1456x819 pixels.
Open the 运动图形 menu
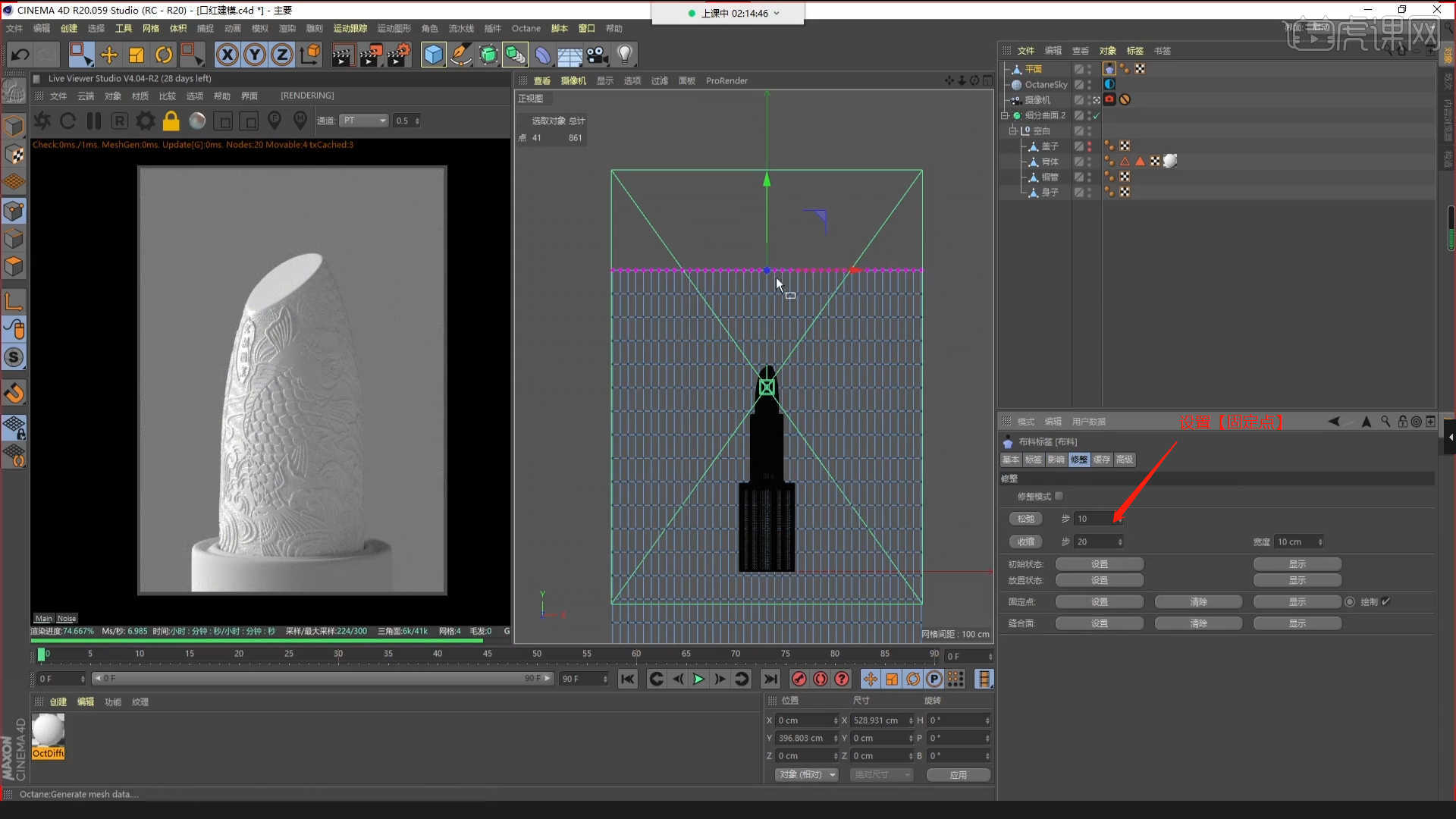[x=394, y=28]
